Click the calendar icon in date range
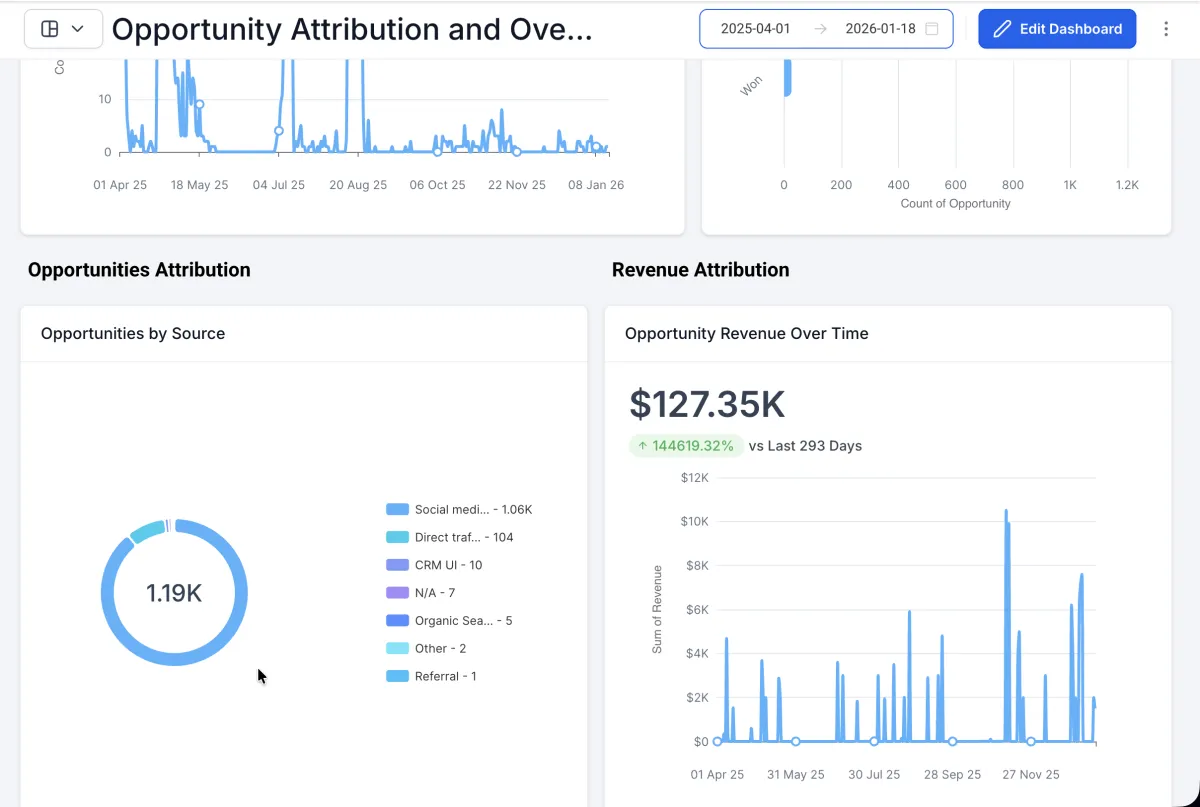Screen dimensions: 1200x807 (932, 29)
